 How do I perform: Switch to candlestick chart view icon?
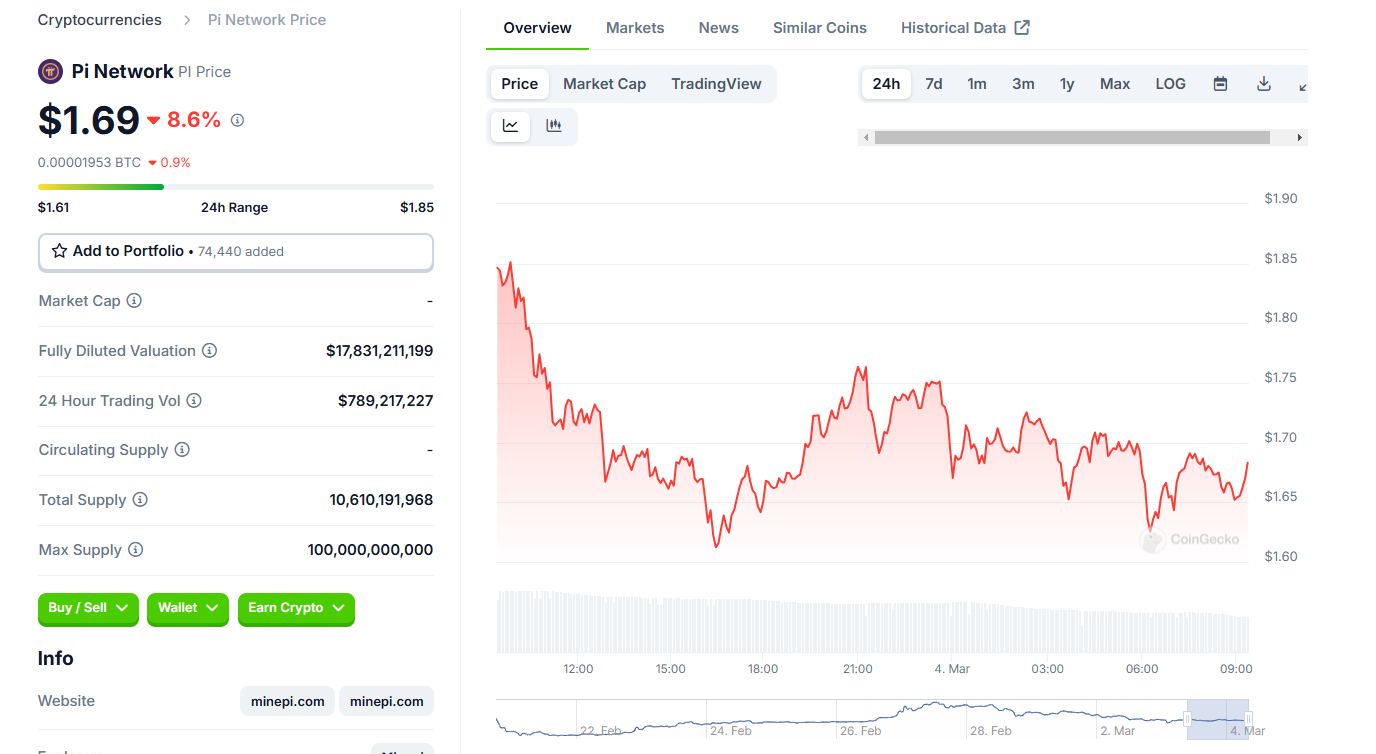tap(553, 126)
